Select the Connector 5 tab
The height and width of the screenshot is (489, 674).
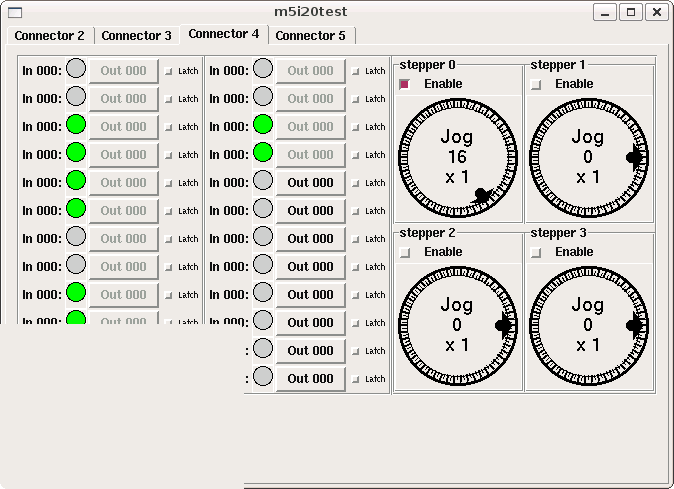click(311, 35)
